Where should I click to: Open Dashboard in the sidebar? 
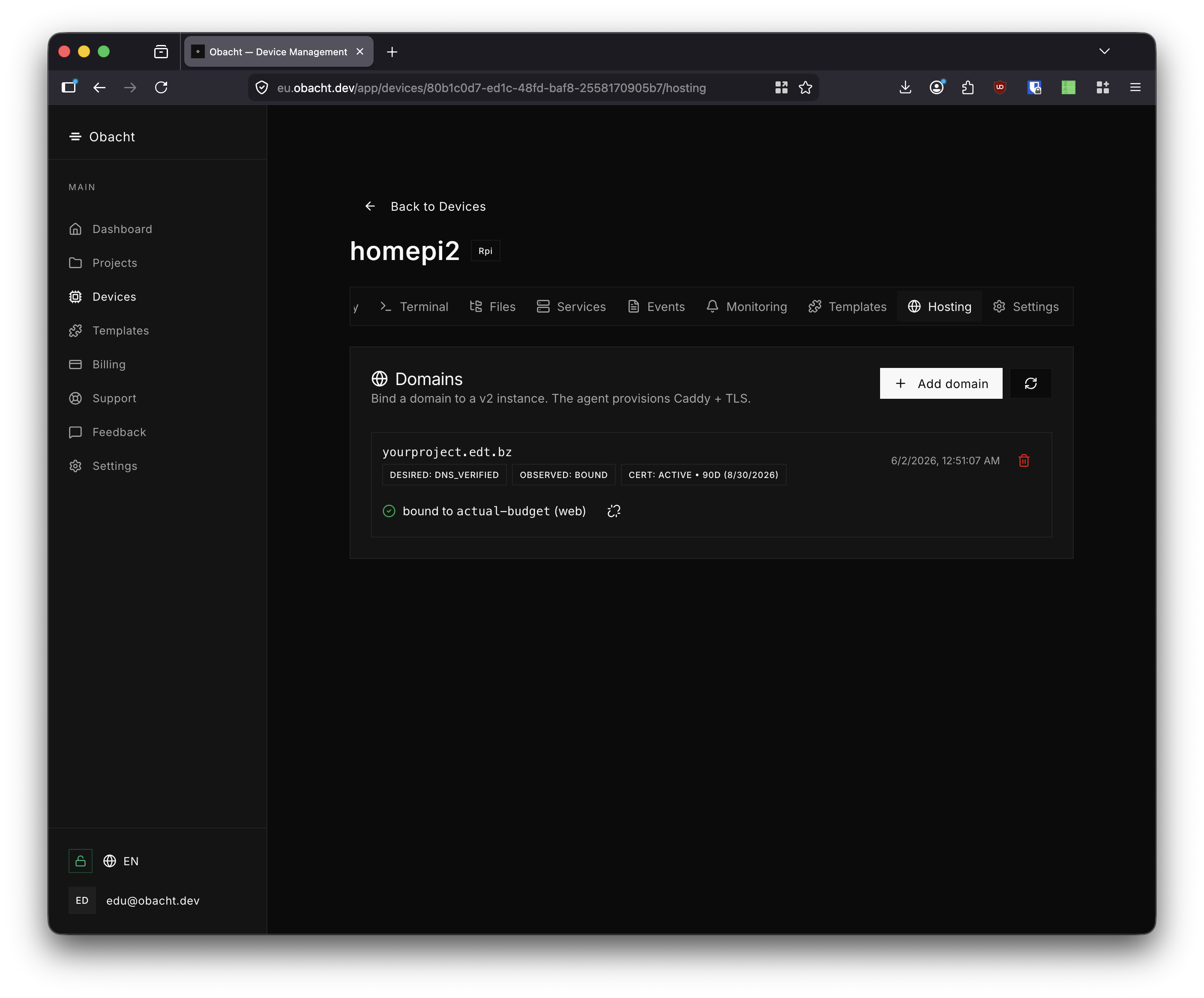click(x=110, y=229)
